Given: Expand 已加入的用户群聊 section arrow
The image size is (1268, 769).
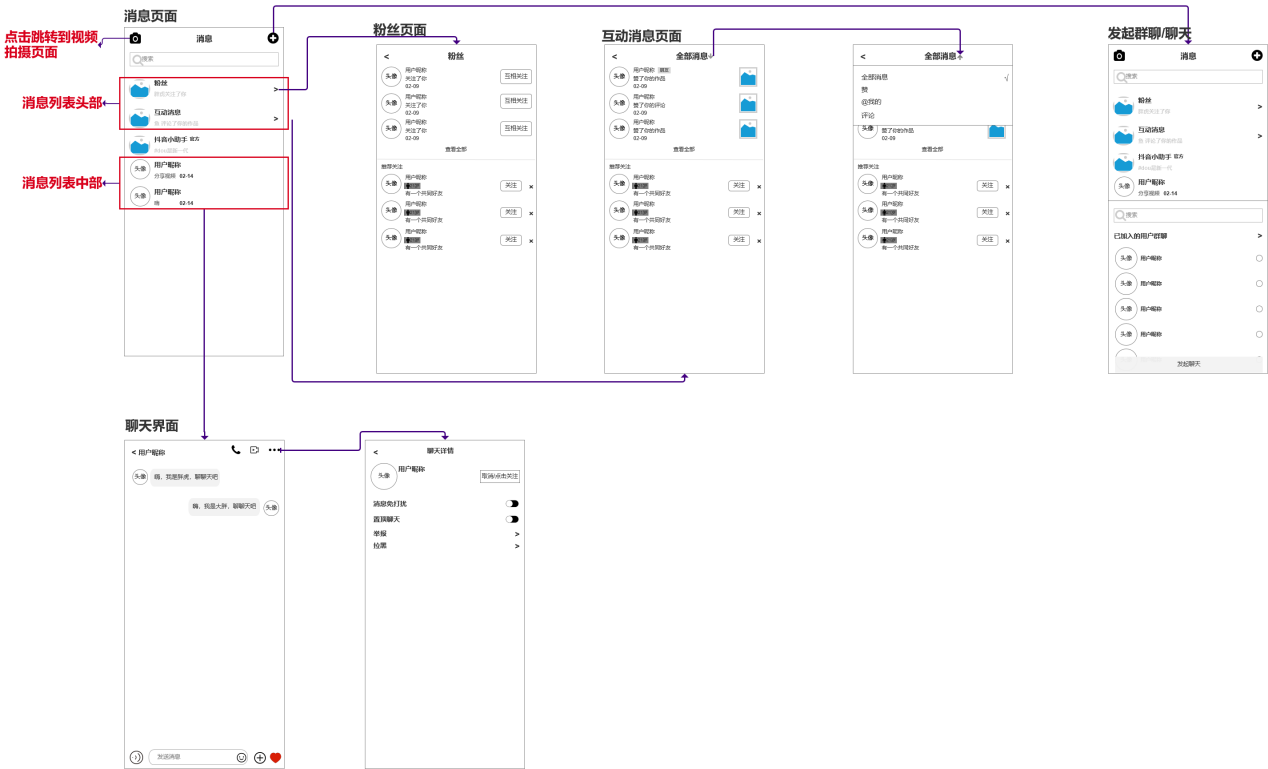Looking at the screenshot, I should point(1259,236).
